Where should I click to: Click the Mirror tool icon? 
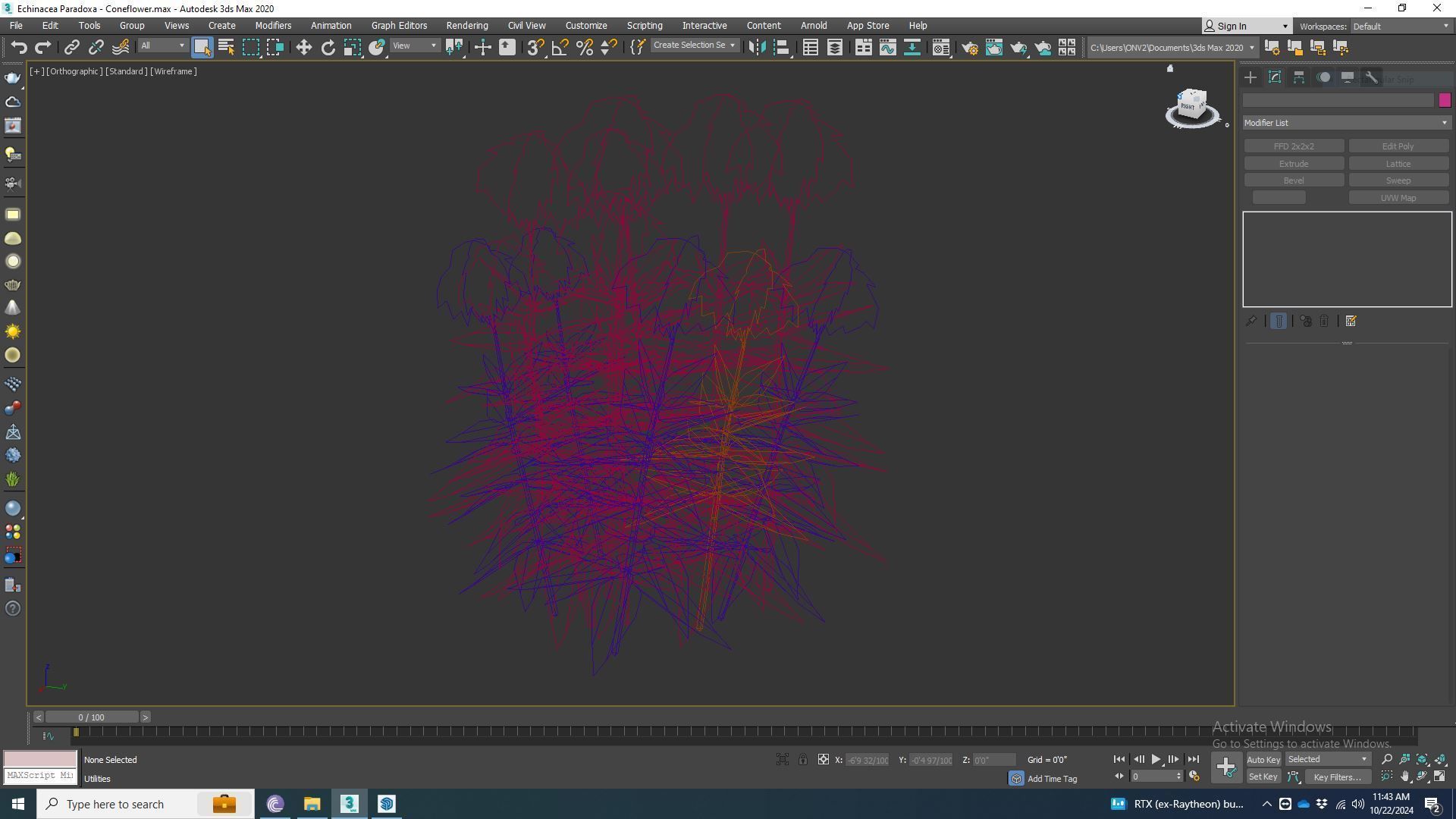tap(757, 47)
